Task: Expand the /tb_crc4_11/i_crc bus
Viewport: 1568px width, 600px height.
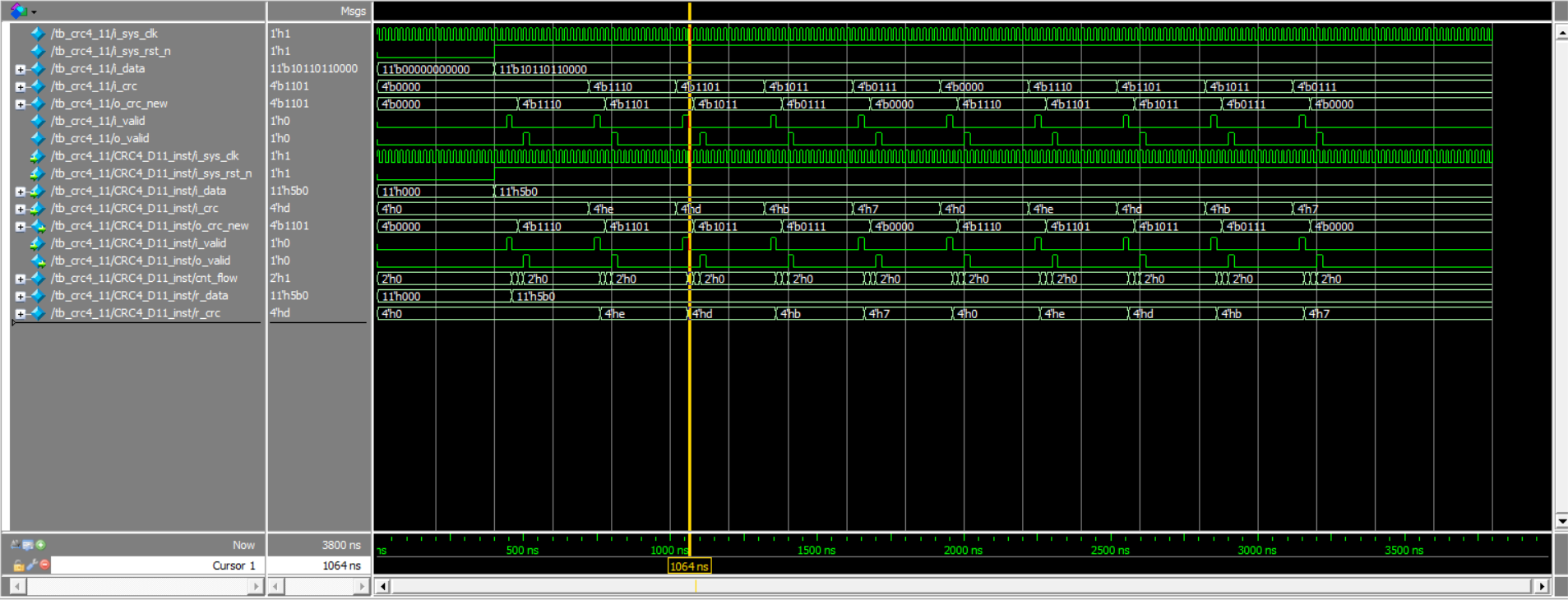Action: pos(20,86)
